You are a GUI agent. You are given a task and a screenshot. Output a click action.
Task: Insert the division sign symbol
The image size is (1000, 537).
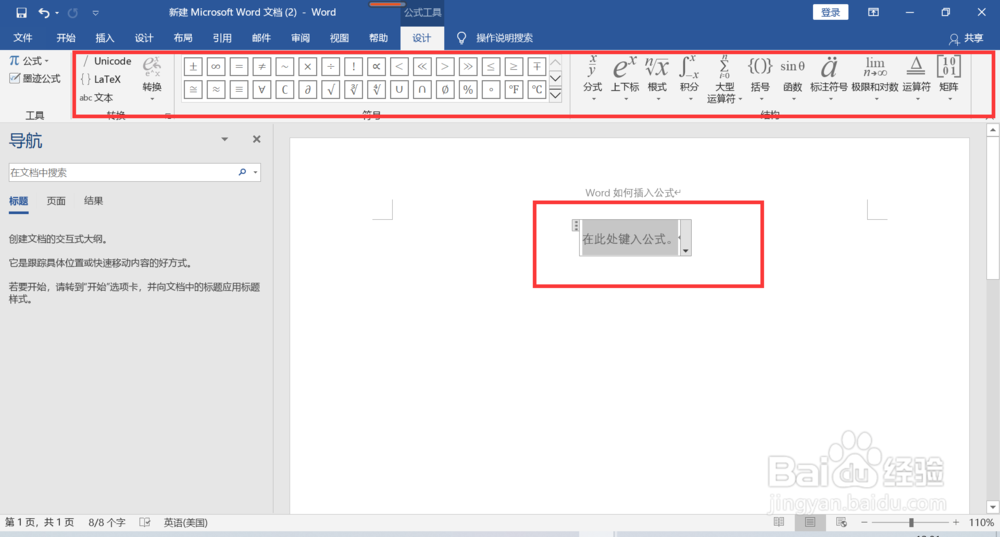click(x=330, y=66)
